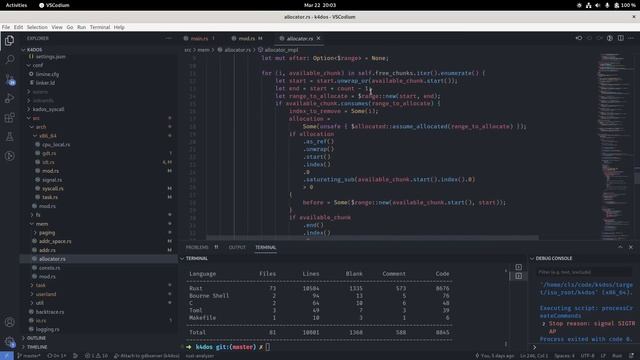Open the Manage gear in activity bar
The image size is (640, 360).
pos(9,342)
